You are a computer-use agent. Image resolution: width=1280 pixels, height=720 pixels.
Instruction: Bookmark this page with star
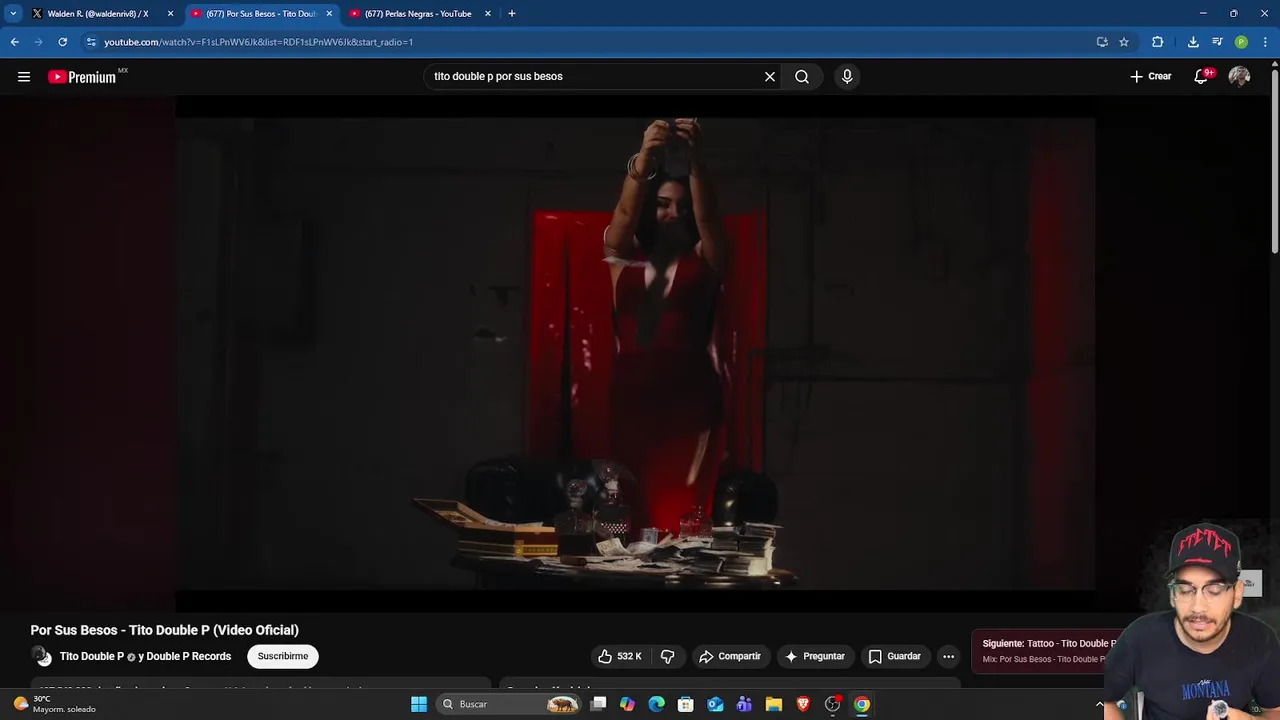point(1124,42)
